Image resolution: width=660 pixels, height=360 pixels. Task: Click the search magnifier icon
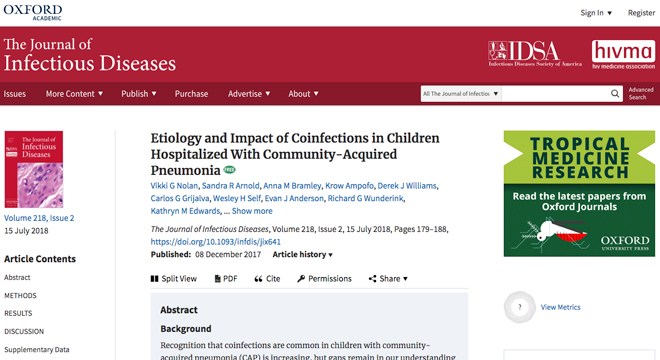click(x=615, y=93)
